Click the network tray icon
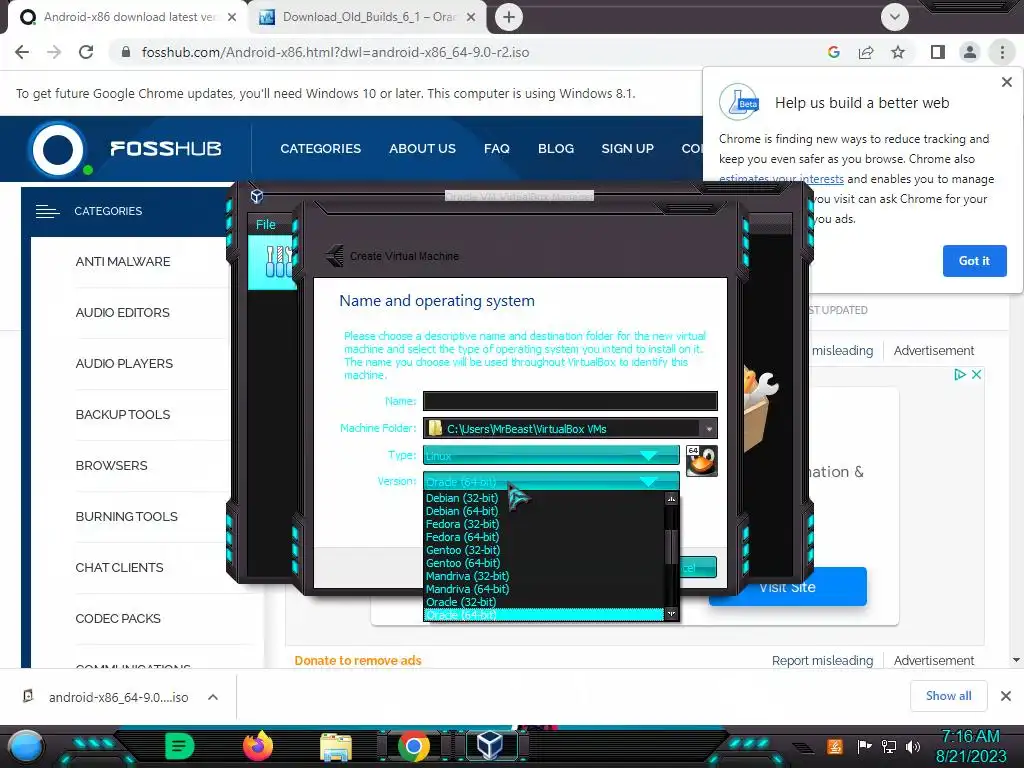The width and height of the screenshot is (1024, 768). (889, 746)
